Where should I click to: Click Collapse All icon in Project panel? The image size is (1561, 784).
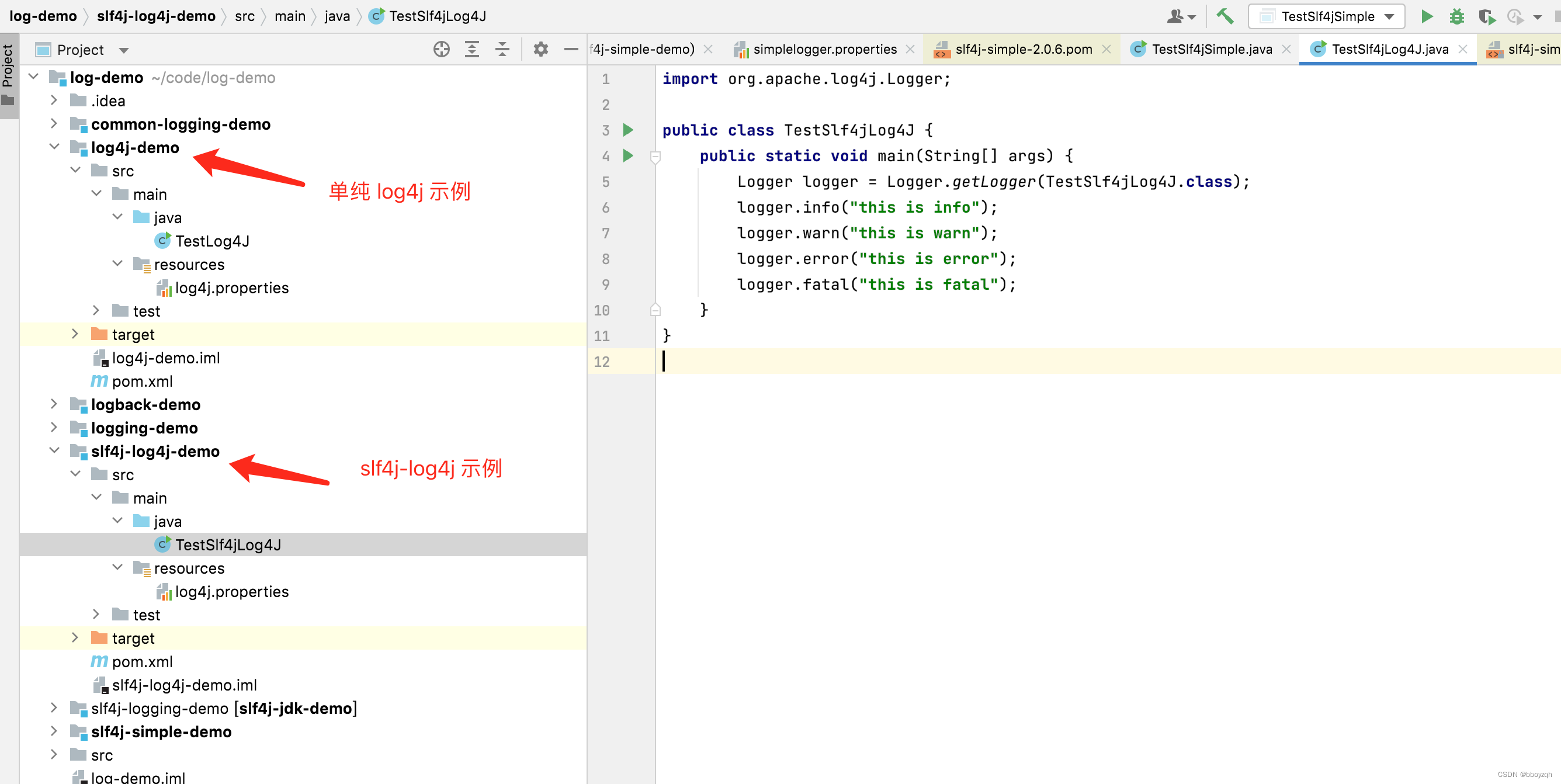(x=502, y=49)
